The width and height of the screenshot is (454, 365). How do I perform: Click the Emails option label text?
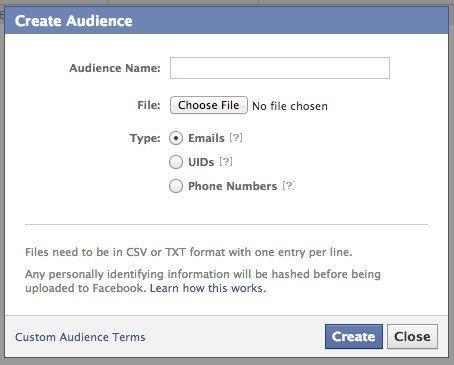pos(206,138)
